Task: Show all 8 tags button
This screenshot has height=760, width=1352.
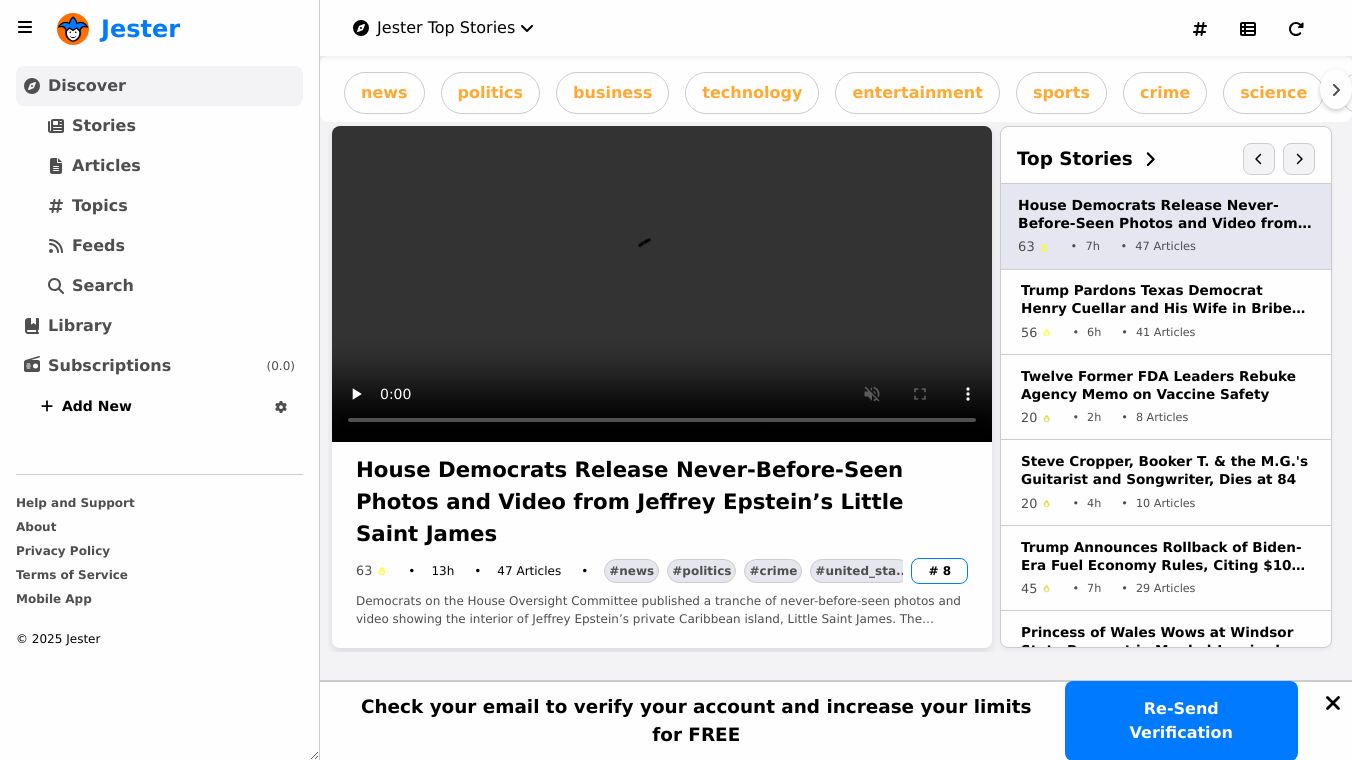Action: pos(939,571)
